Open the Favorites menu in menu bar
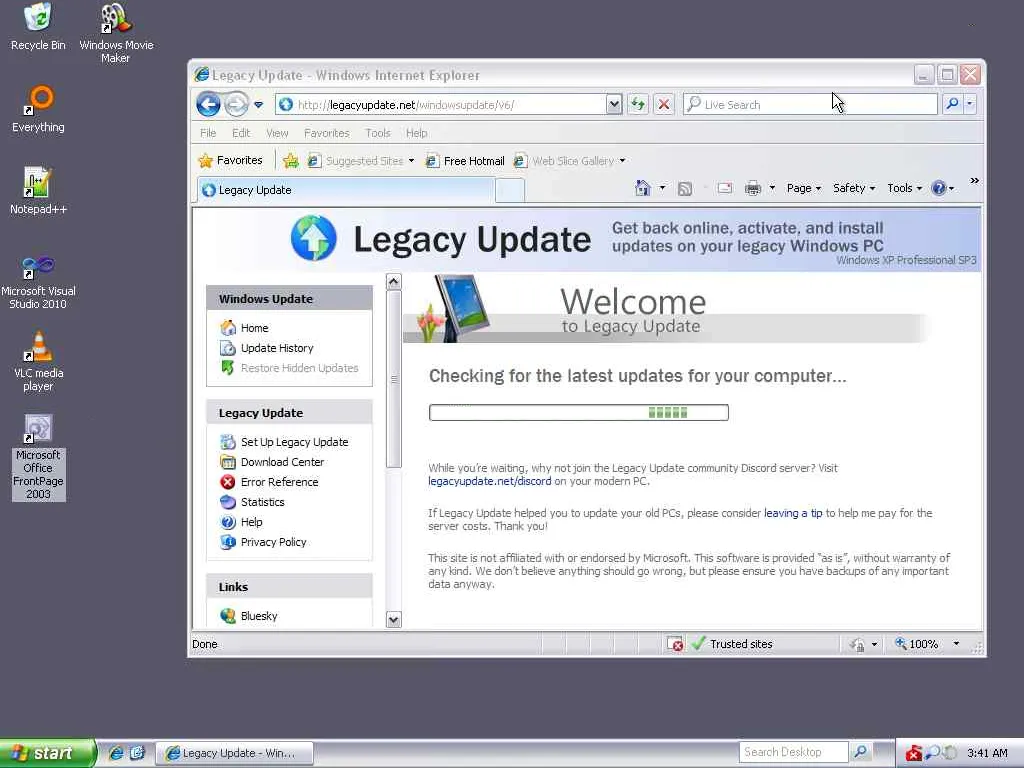This screenshot has width=1024, height=768. [327, 133]
